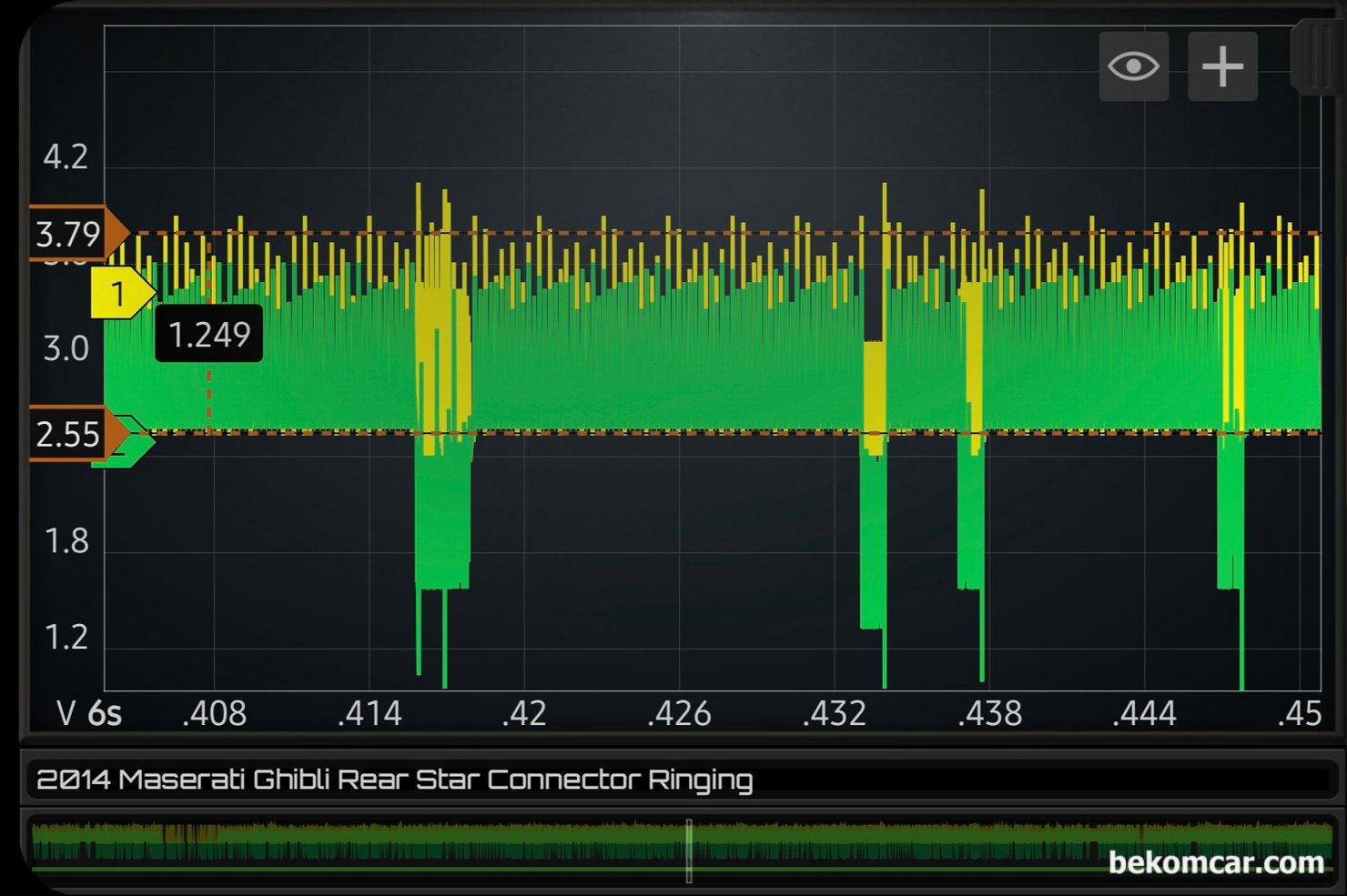Click the bekomcar.com watermark link
Image resolution: width=1347 pixels, height=896 pixels.
[1215, 861]
